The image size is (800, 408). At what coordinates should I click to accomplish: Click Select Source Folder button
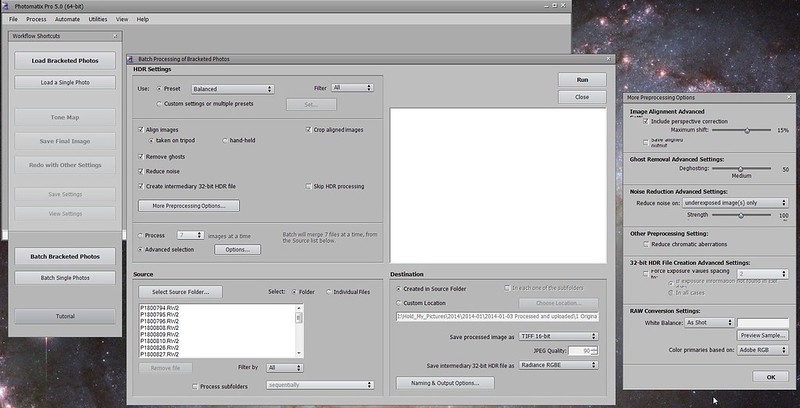tap(187, 292)
